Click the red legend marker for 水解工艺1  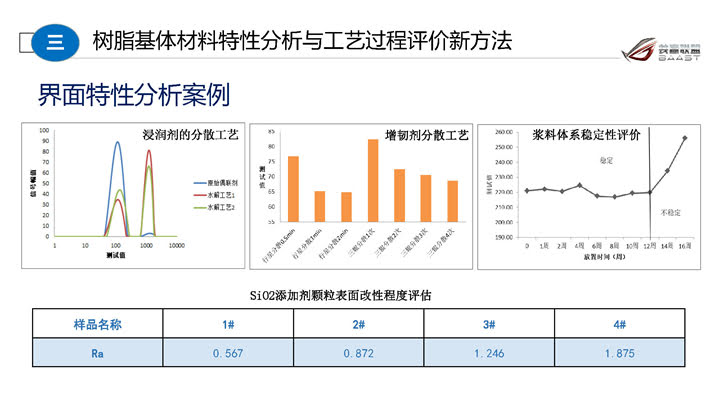coord(200,195)
